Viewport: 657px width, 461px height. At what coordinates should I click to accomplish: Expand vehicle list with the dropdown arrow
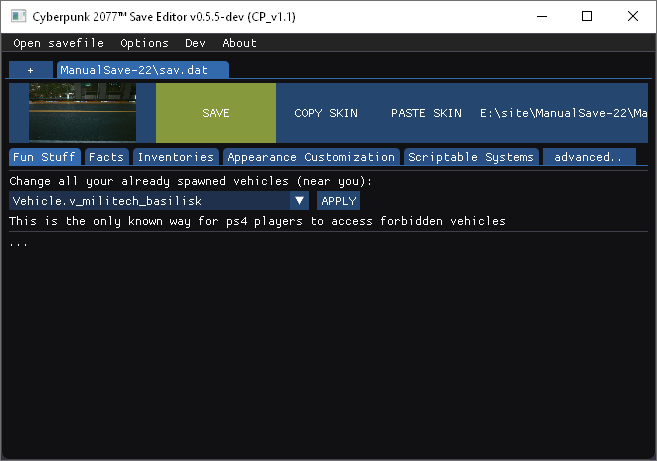click(299, 201)
